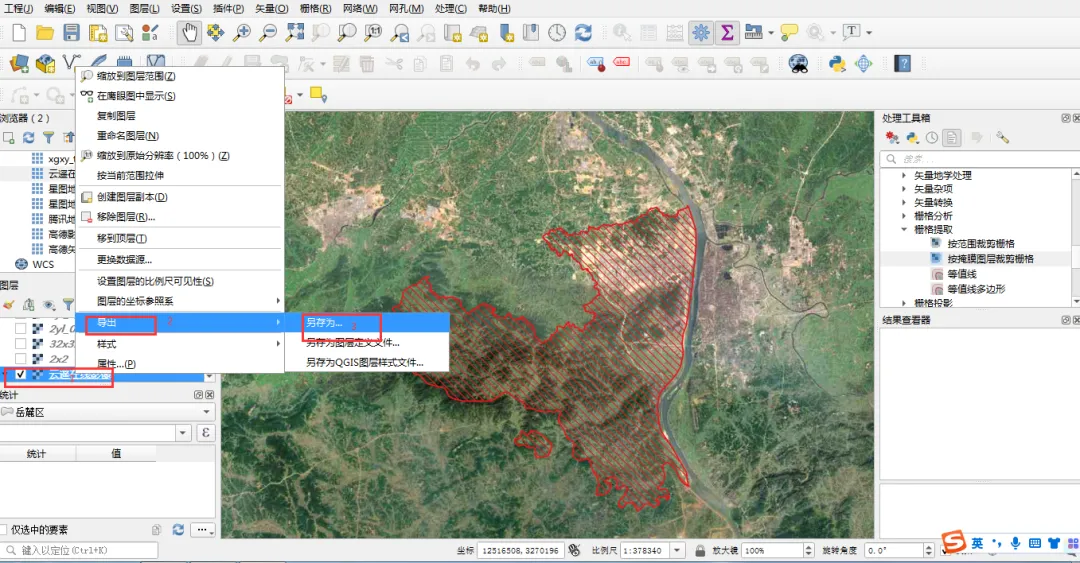Image resolution: width=1080 pixels, height=563 pixels.
Task: Click the red abc diagram label icon
Action: 622,63
